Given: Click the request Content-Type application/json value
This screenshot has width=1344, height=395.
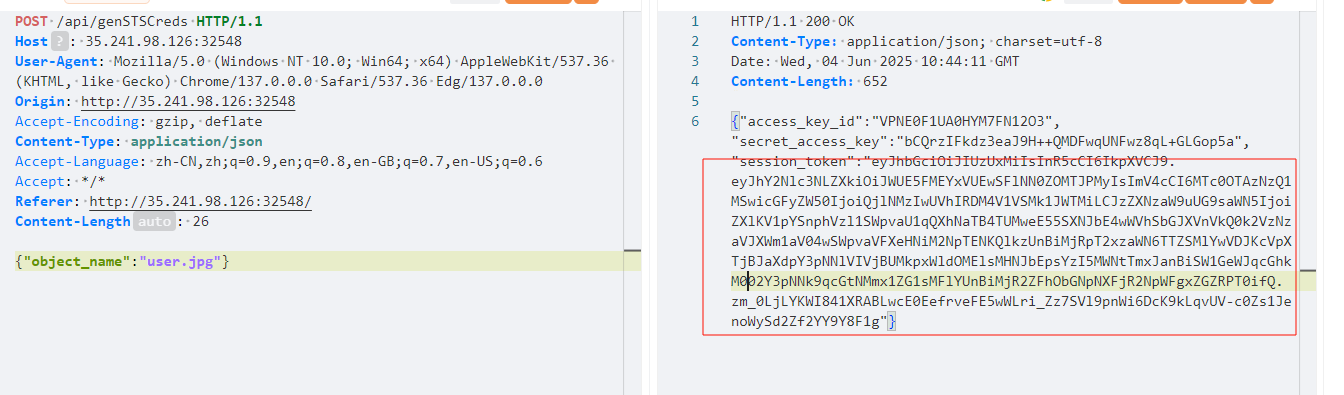Looking at the screenshot, I should (x=197, y=142).
